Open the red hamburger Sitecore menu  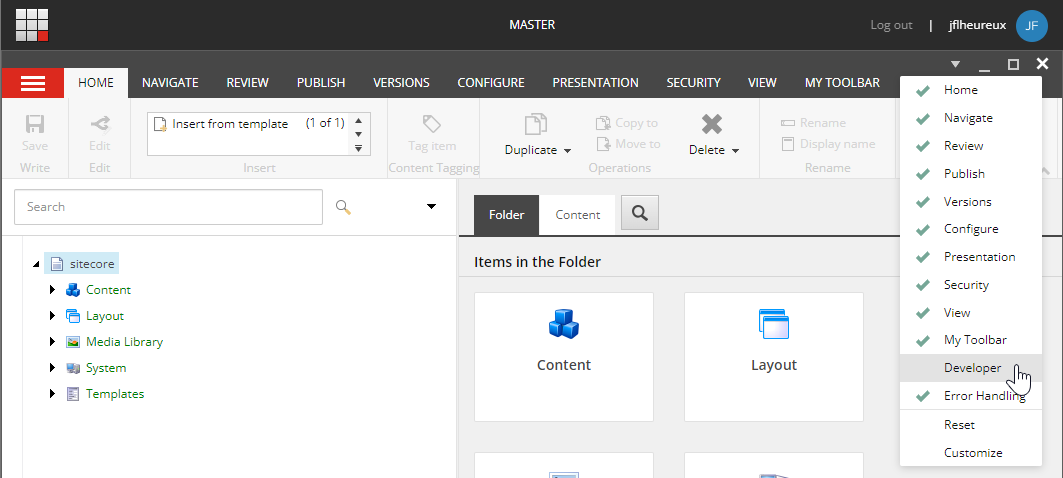(33, 83)
